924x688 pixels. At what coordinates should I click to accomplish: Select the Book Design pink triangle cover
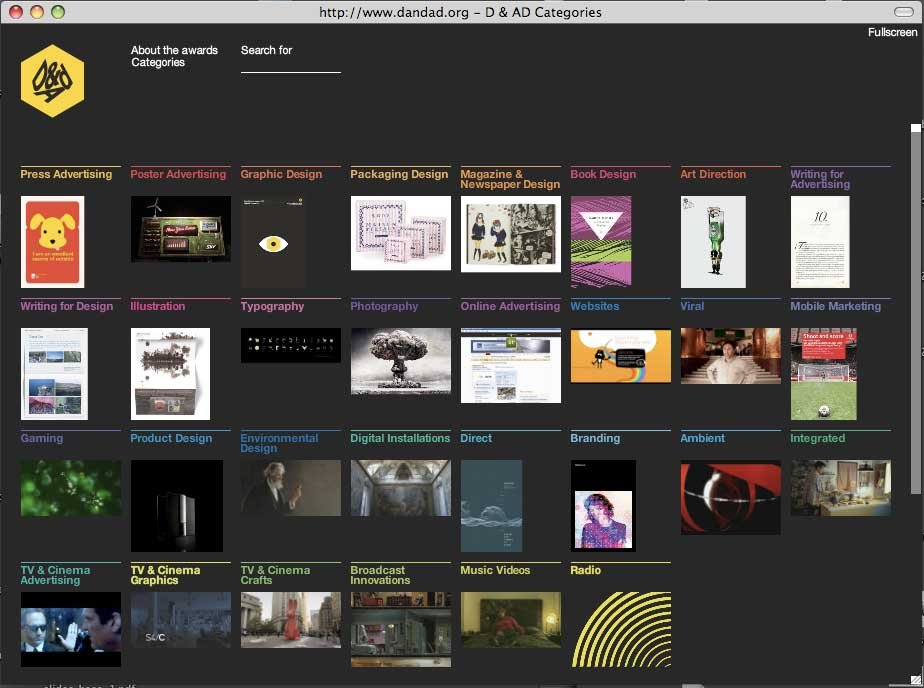[x=600, y=241]
